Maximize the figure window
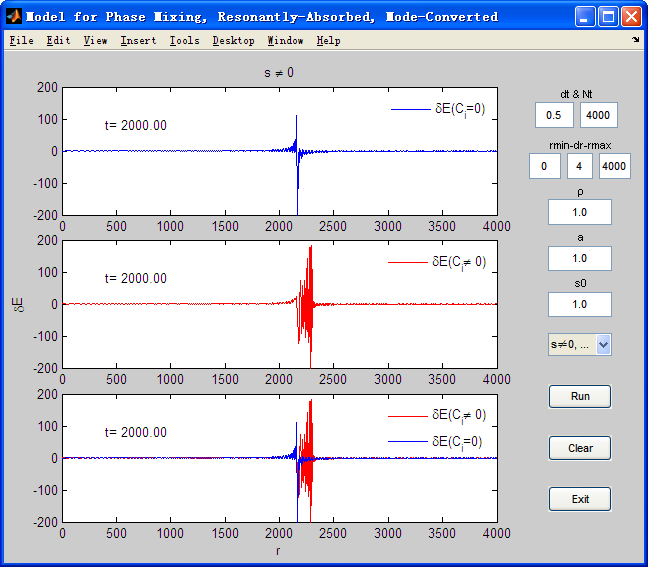The width and height of the screenshot is (648, 567). coord(608,17)
